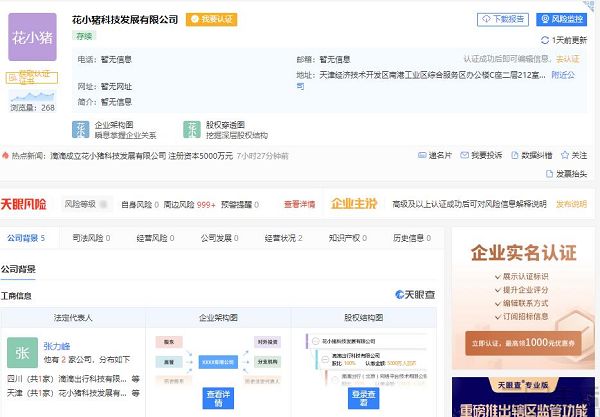Click the hot news flame icon
Image resolution: width=600 pixels, height=417 pixels.
[x=5, y=155]
